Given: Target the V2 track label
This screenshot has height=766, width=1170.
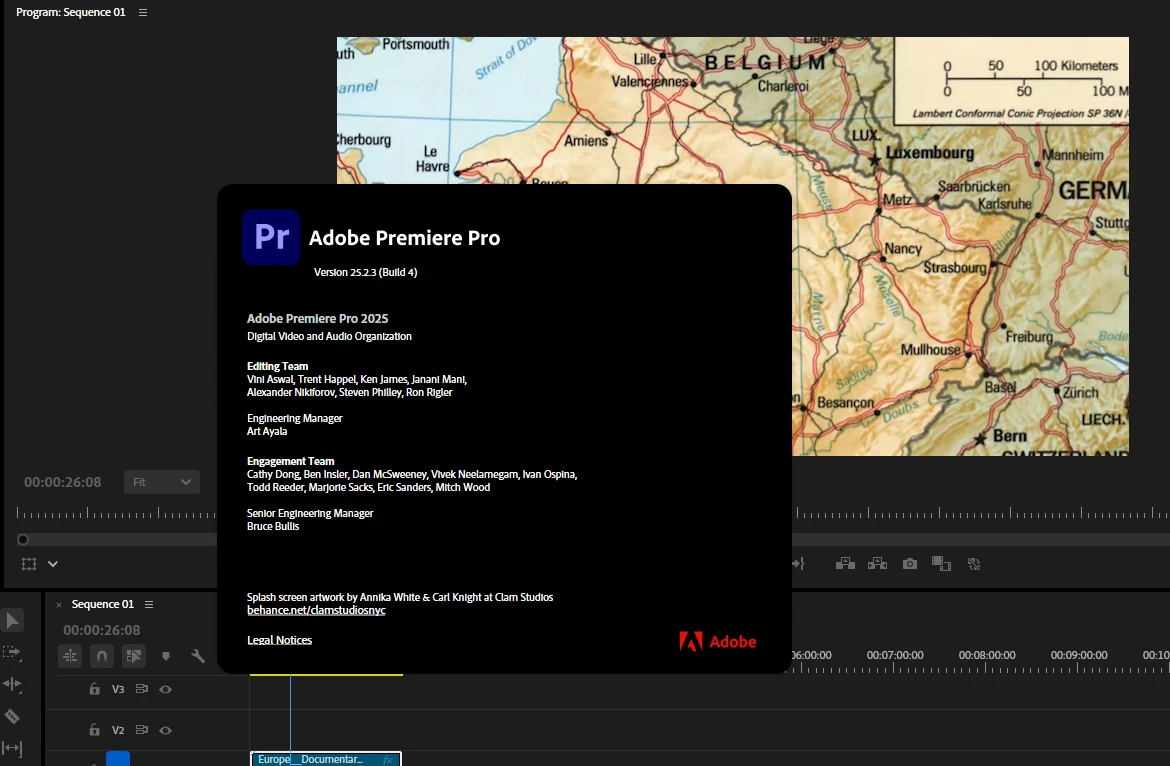Looking at the screenshot, I should (118, 730).
